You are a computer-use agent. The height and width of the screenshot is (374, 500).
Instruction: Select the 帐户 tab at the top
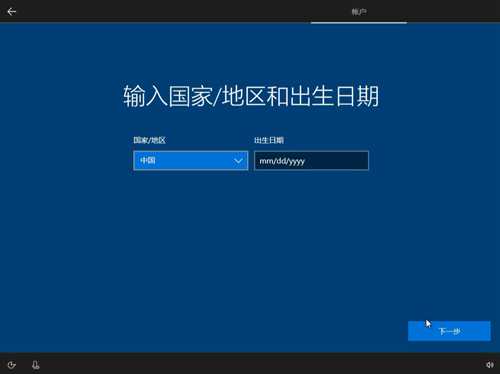(359, 12)
